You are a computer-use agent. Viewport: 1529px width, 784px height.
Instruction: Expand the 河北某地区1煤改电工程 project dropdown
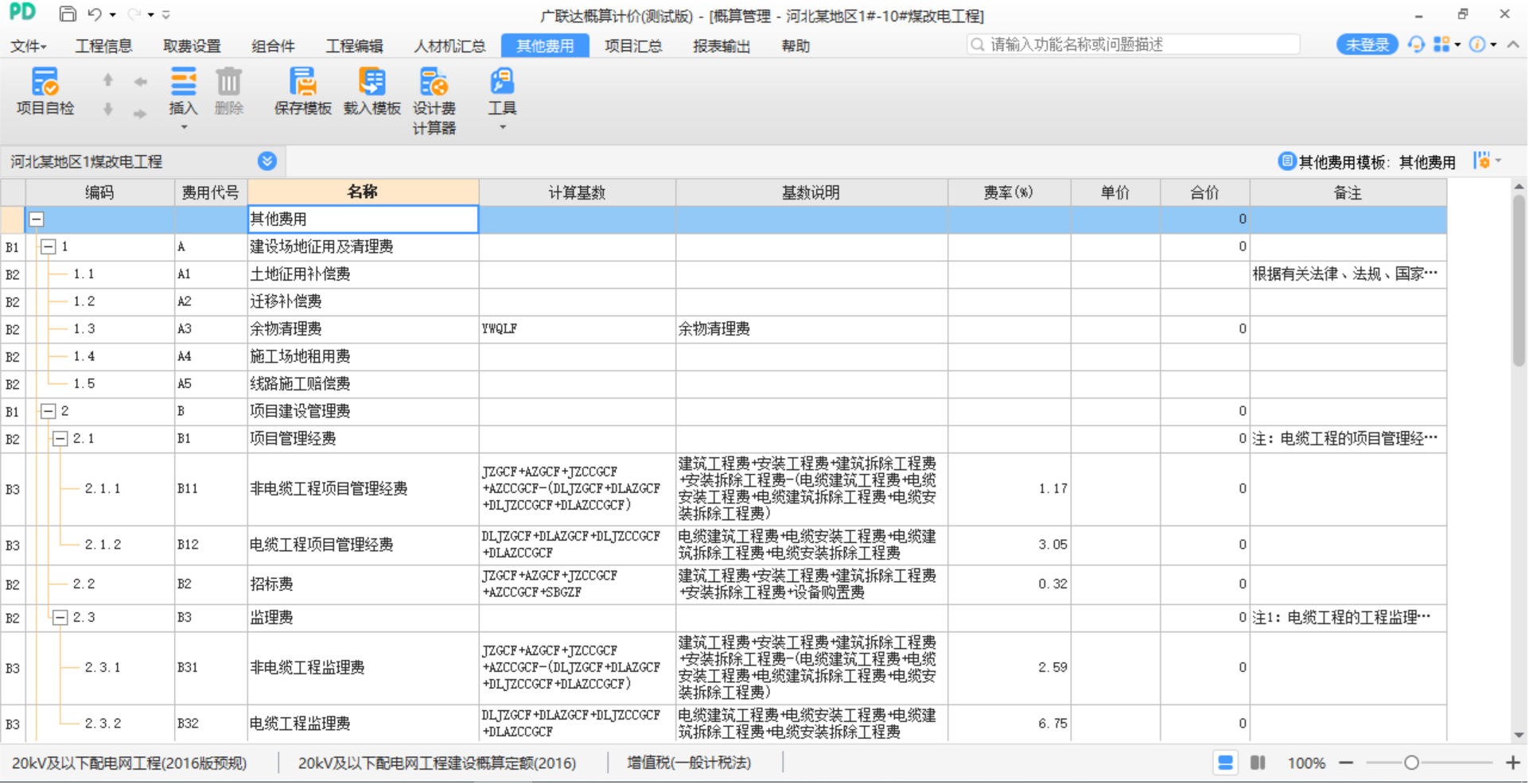point(267,161)
